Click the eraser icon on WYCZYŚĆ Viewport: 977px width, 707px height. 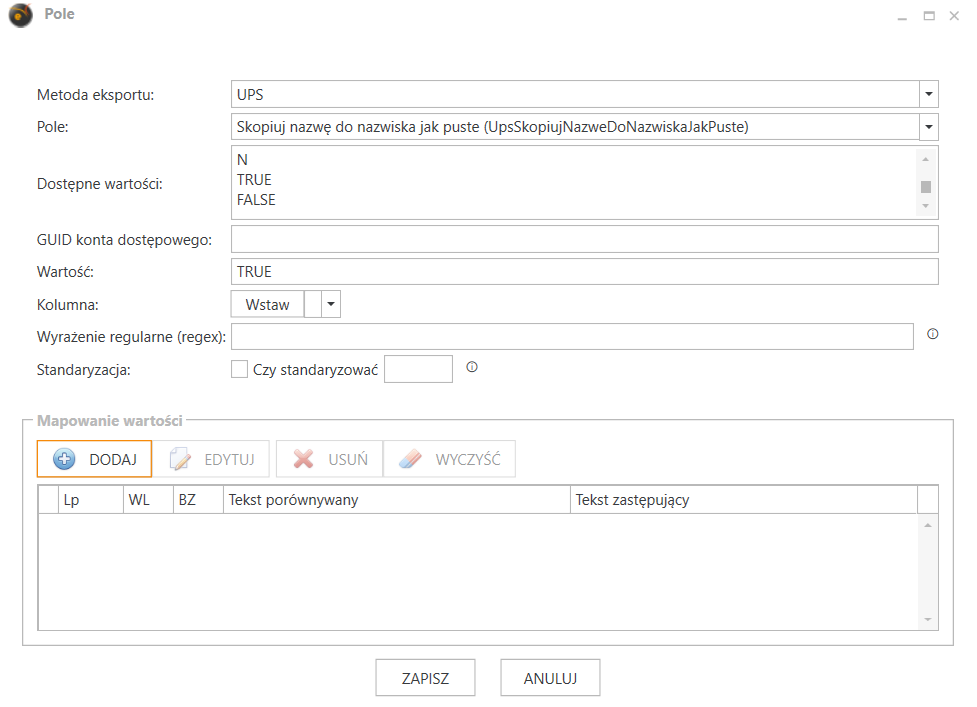point(410,459)
